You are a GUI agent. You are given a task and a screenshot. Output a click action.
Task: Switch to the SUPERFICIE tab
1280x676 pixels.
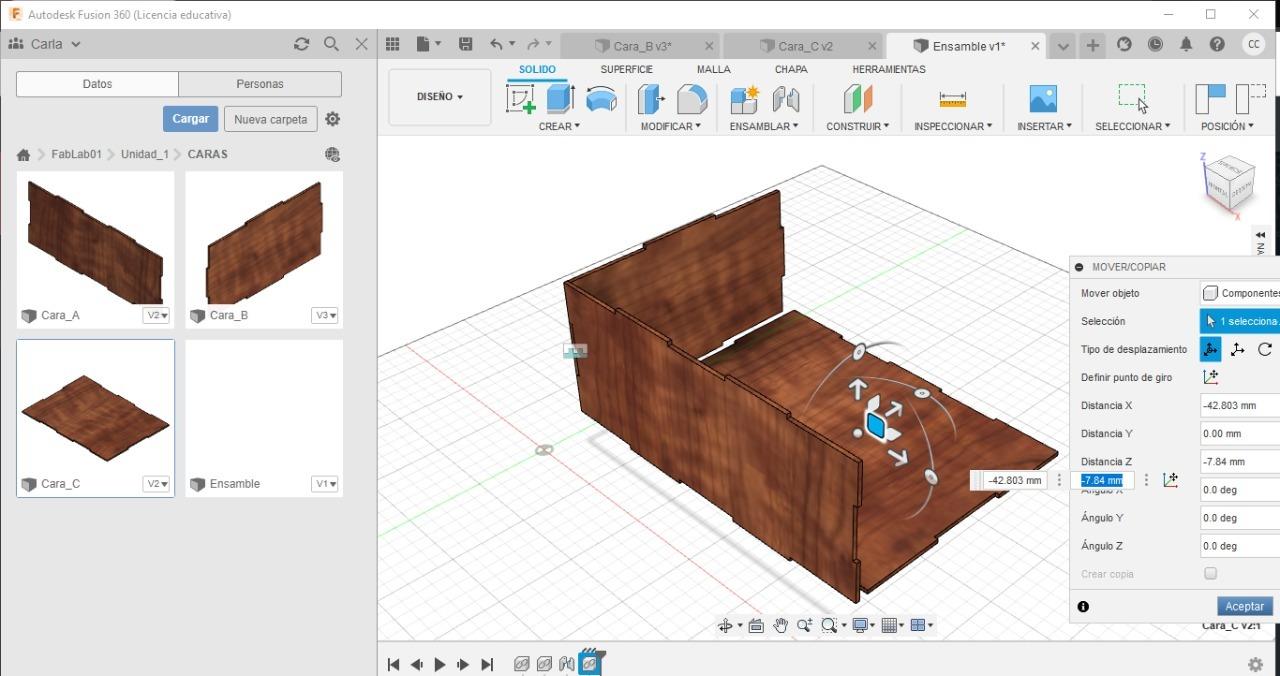coord(626,69)
